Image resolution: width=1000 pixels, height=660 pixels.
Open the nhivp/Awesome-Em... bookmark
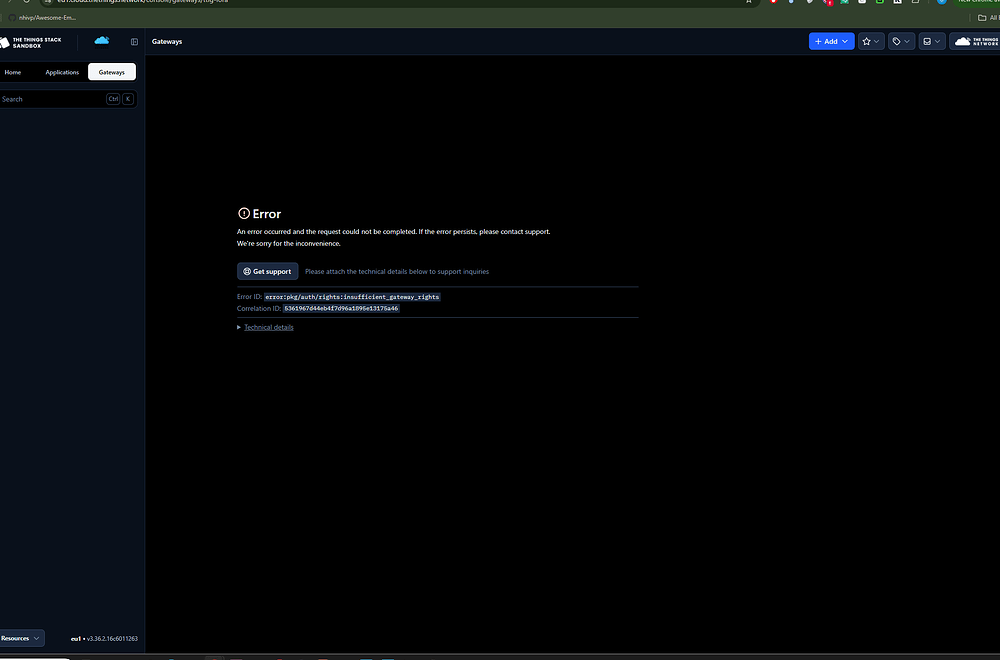(42, 18)
